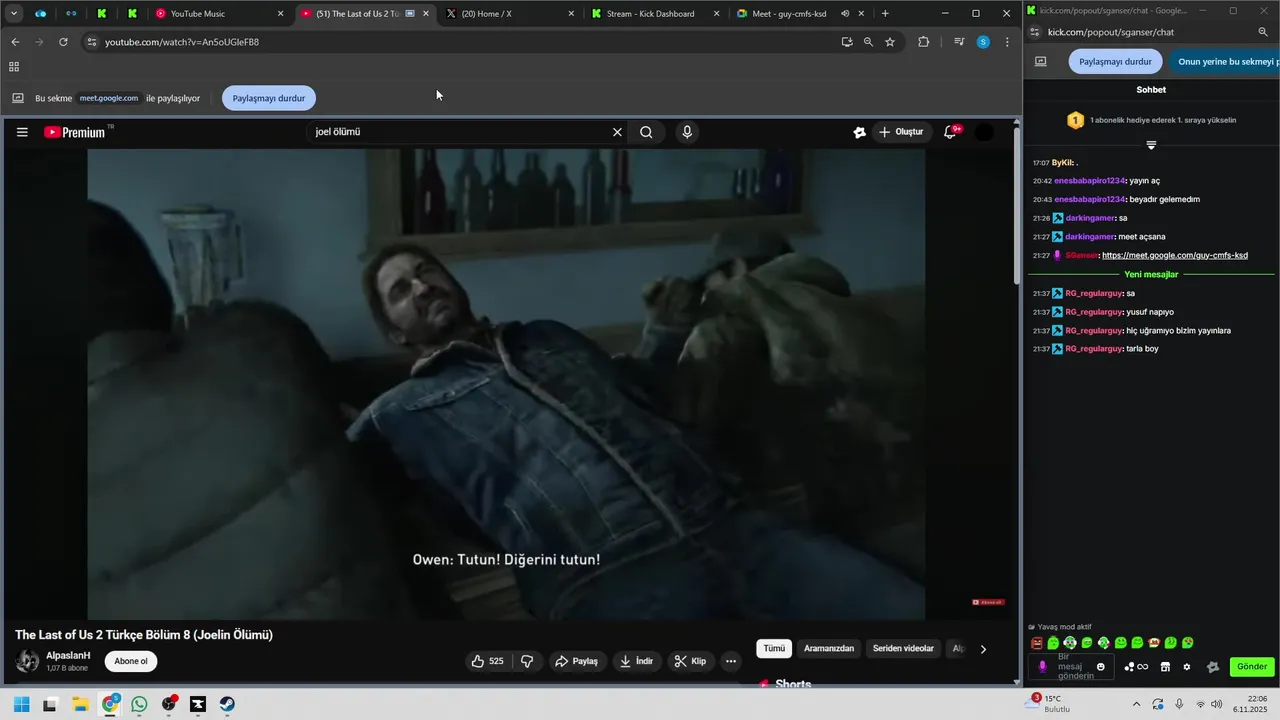Open YouTube notifications bell
Image resolution: width=1280 pixels, height=720 pixels.
click(x=950, y=132)
